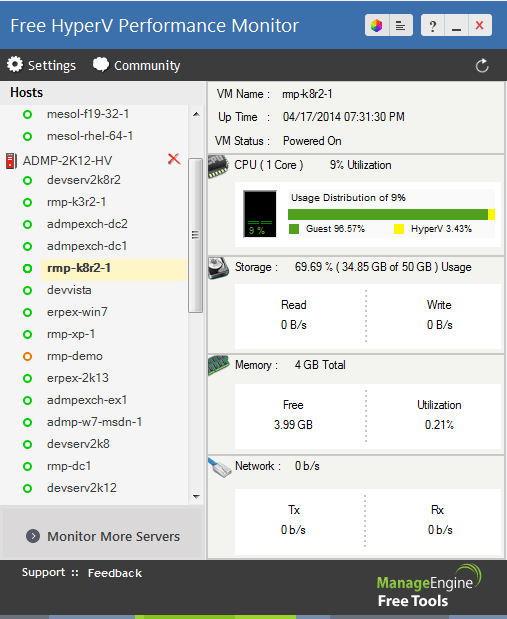Click the Memory RAM icon

coord(218,365)
